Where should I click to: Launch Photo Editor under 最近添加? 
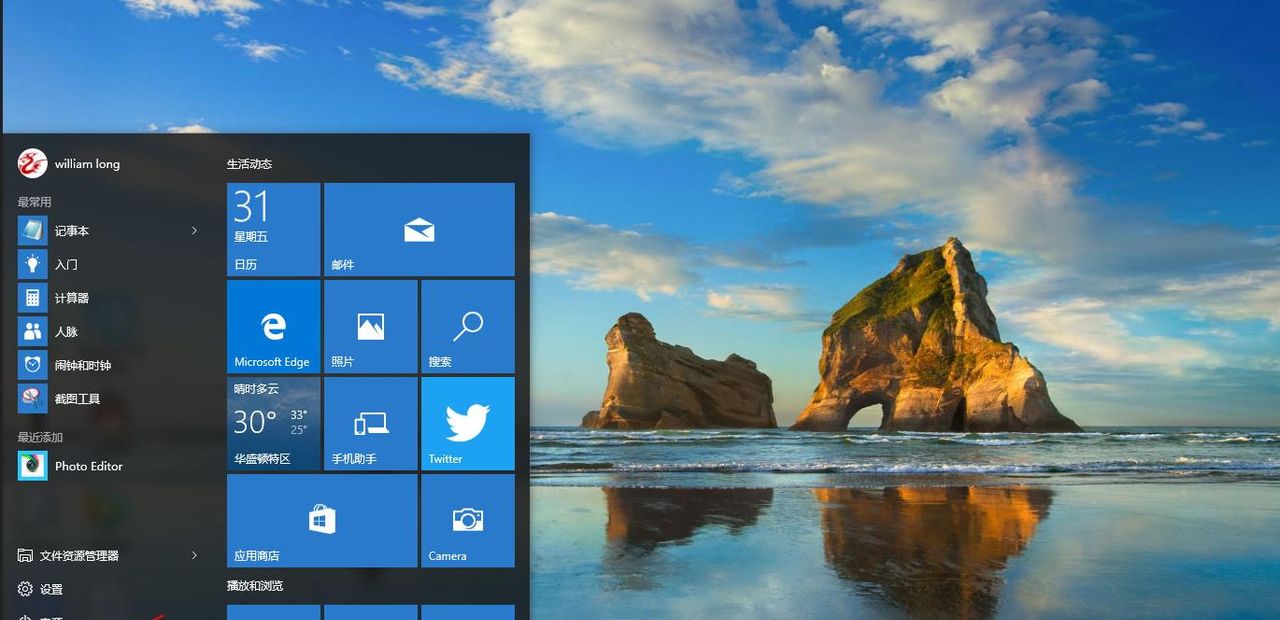89,466
